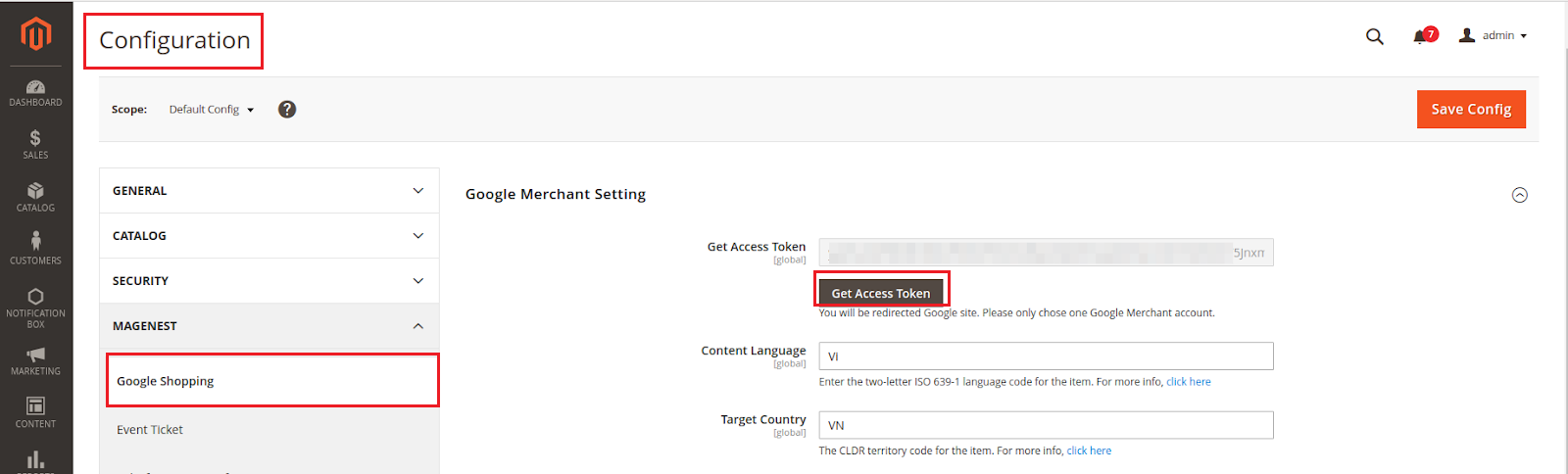Click the Target Country field label
This screenshot has height=474, width=1568.
763,419
